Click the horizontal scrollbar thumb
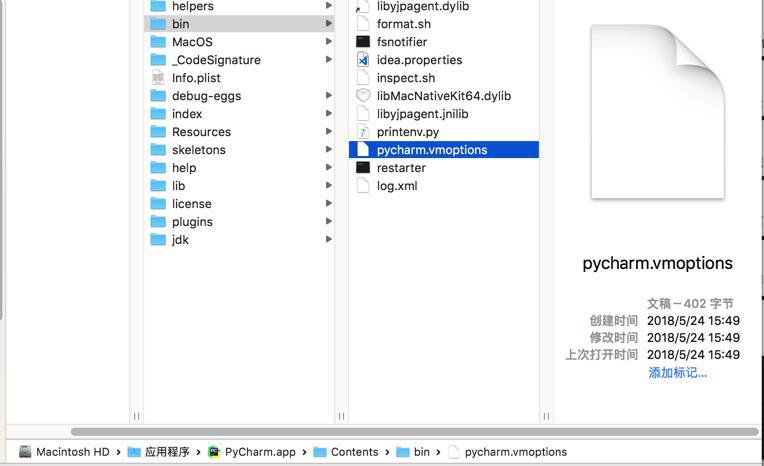 click(414, 432)
